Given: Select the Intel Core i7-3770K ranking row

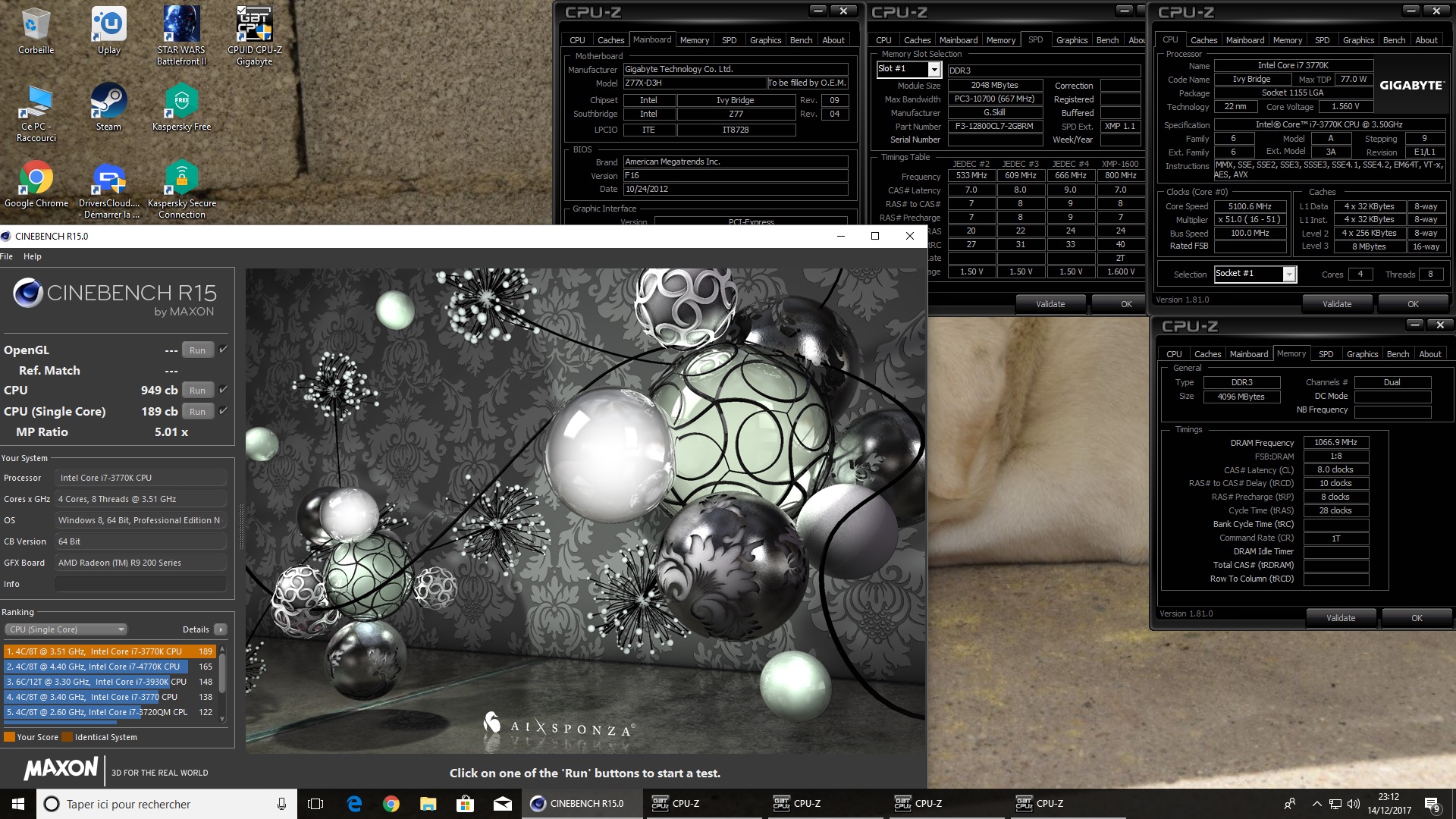Looking at the screenshot, I should pyautogui.click(x=110, y=651).
